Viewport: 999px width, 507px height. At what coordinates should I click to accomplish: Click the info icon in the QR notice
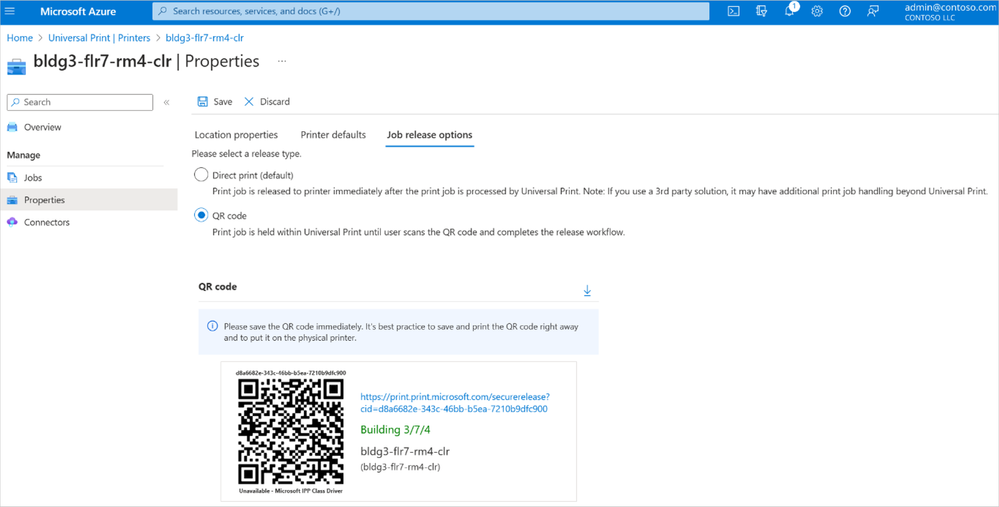213,326
